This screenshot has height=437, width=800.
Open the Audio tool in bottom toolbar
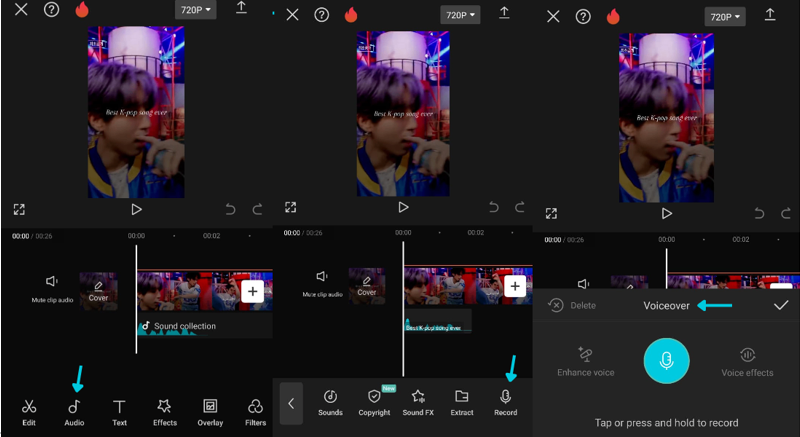[x=74, y=411]
